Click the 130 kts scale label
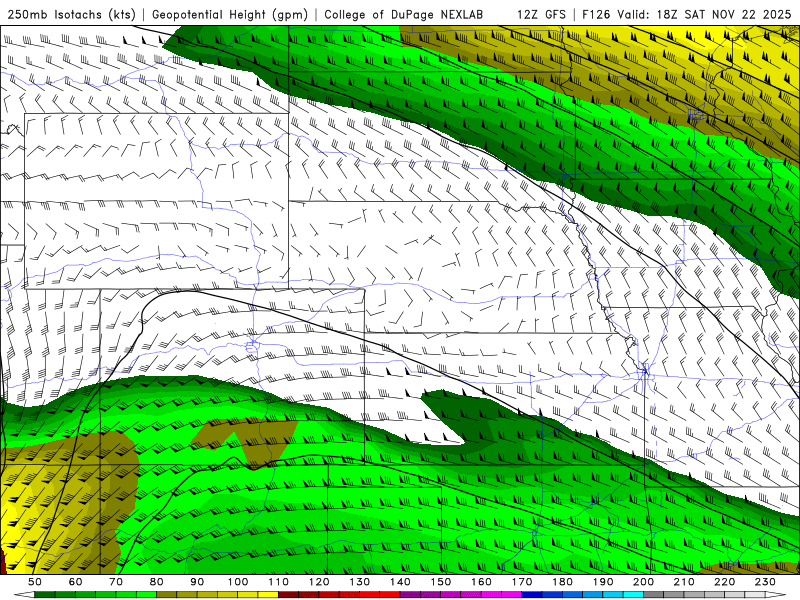 [360, 582]
